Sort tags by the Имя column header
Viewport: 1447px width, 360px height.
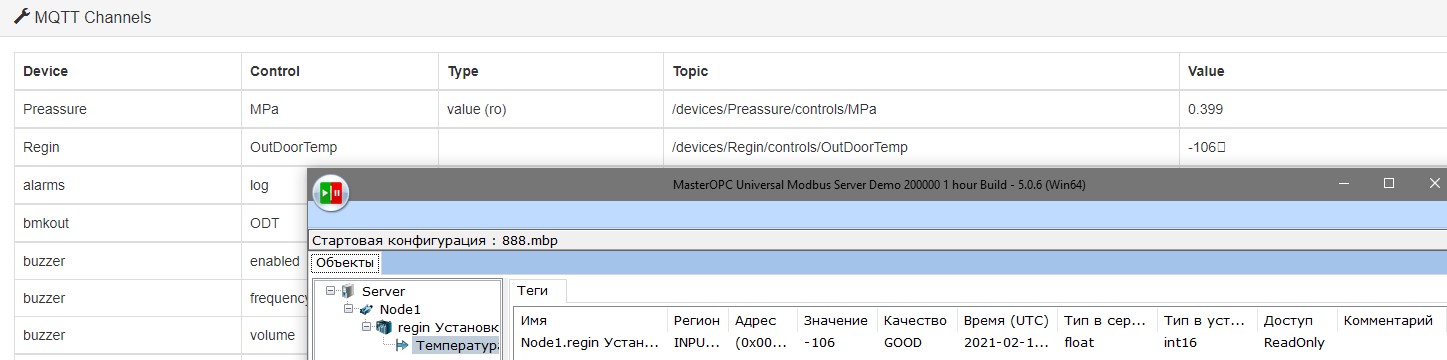point(590,320)
